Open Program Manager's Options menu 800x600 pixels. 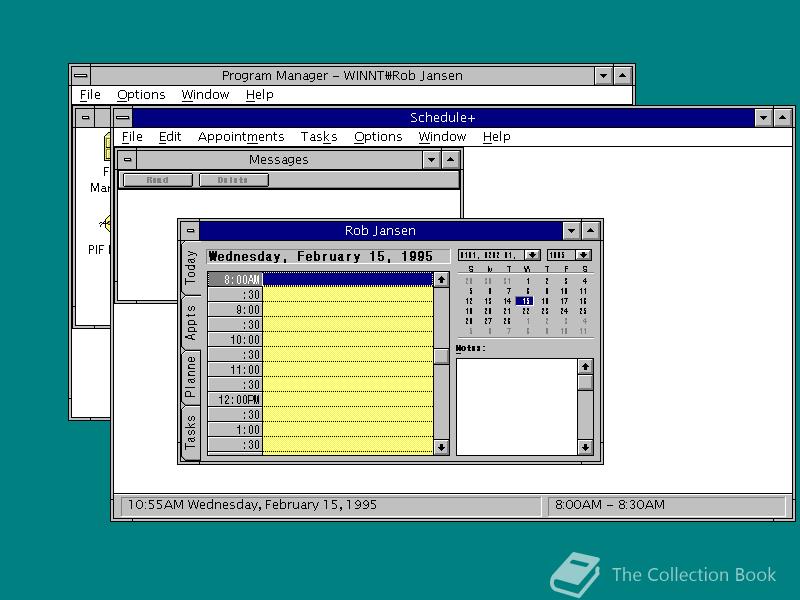141,95
